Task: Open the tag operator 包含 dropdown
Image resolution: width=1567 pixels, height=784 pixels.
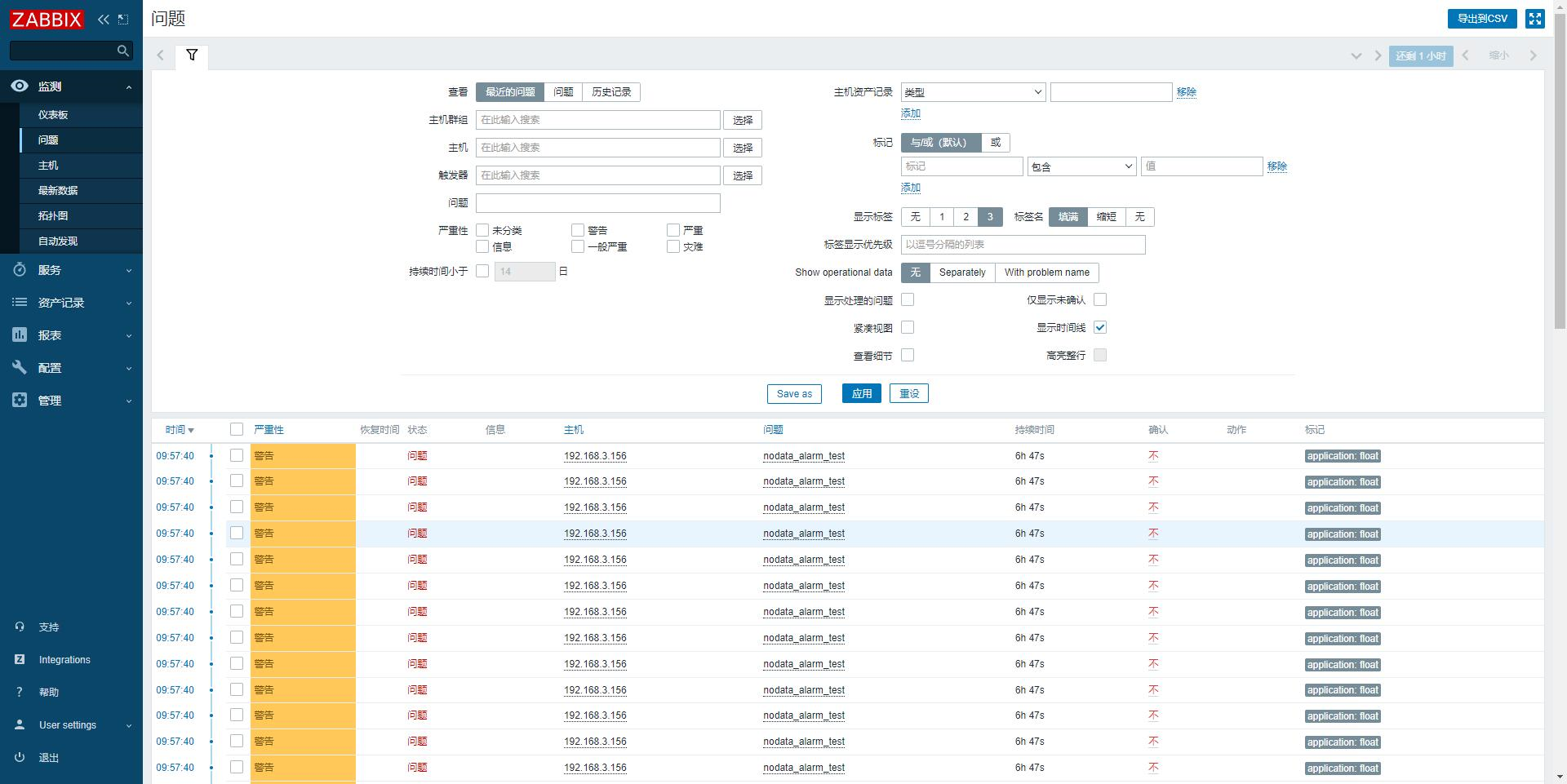Action: pyautogui.click(x=1081, y=166)
